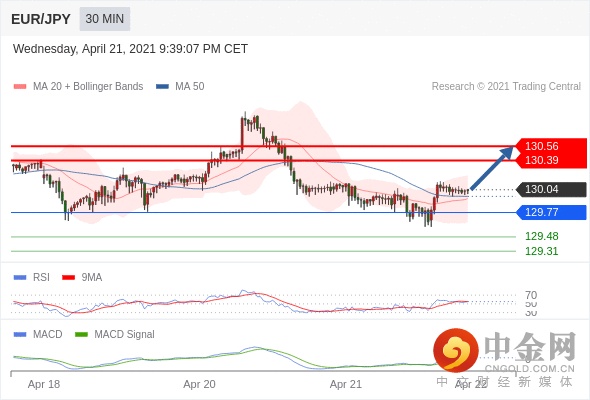Click the 129.48 support level label
This screenshot has height=400, width=590.
[541, 236]
